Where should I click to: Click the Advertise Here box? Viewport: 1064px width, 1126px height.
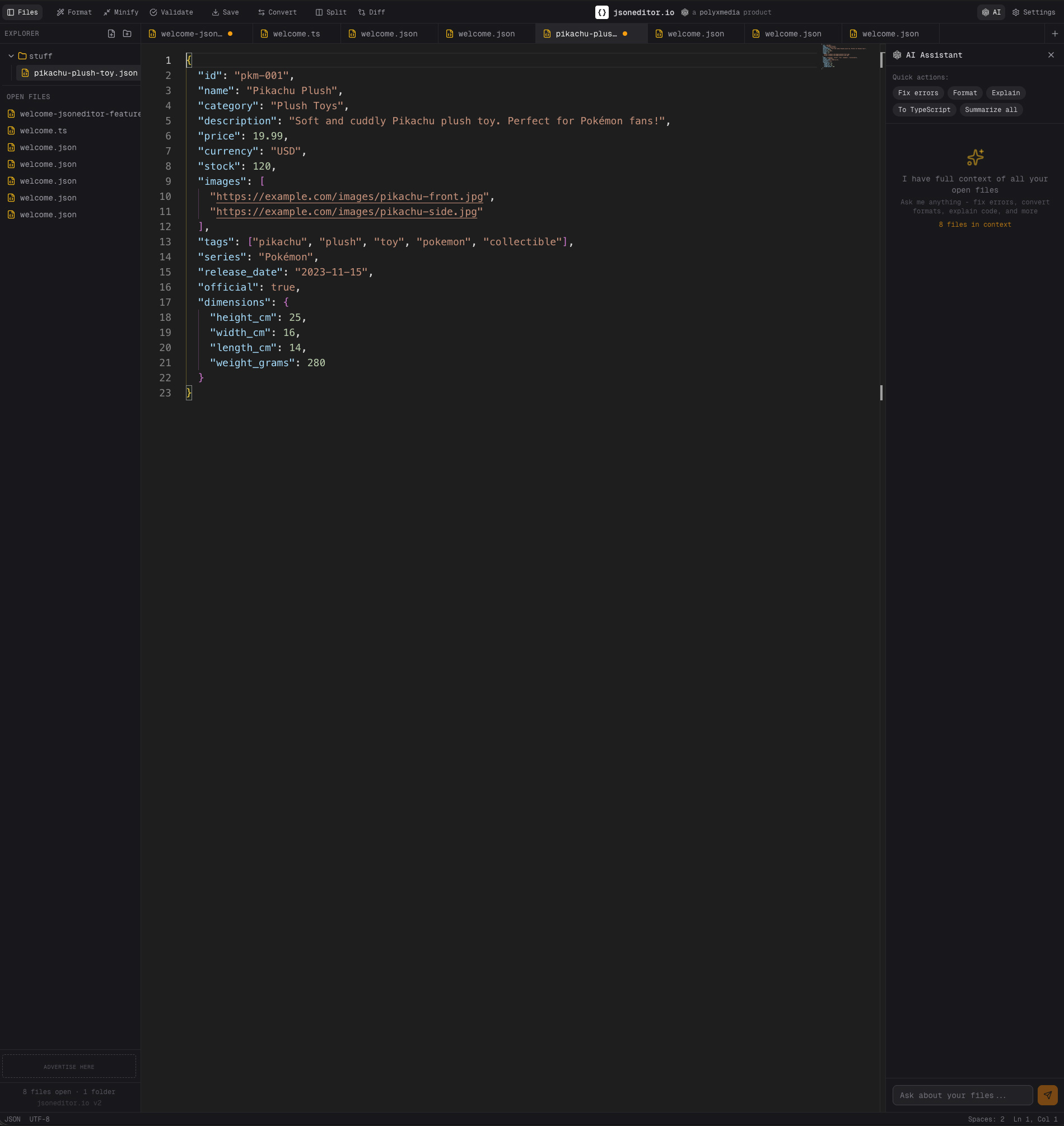click(x=69, y=1066)
